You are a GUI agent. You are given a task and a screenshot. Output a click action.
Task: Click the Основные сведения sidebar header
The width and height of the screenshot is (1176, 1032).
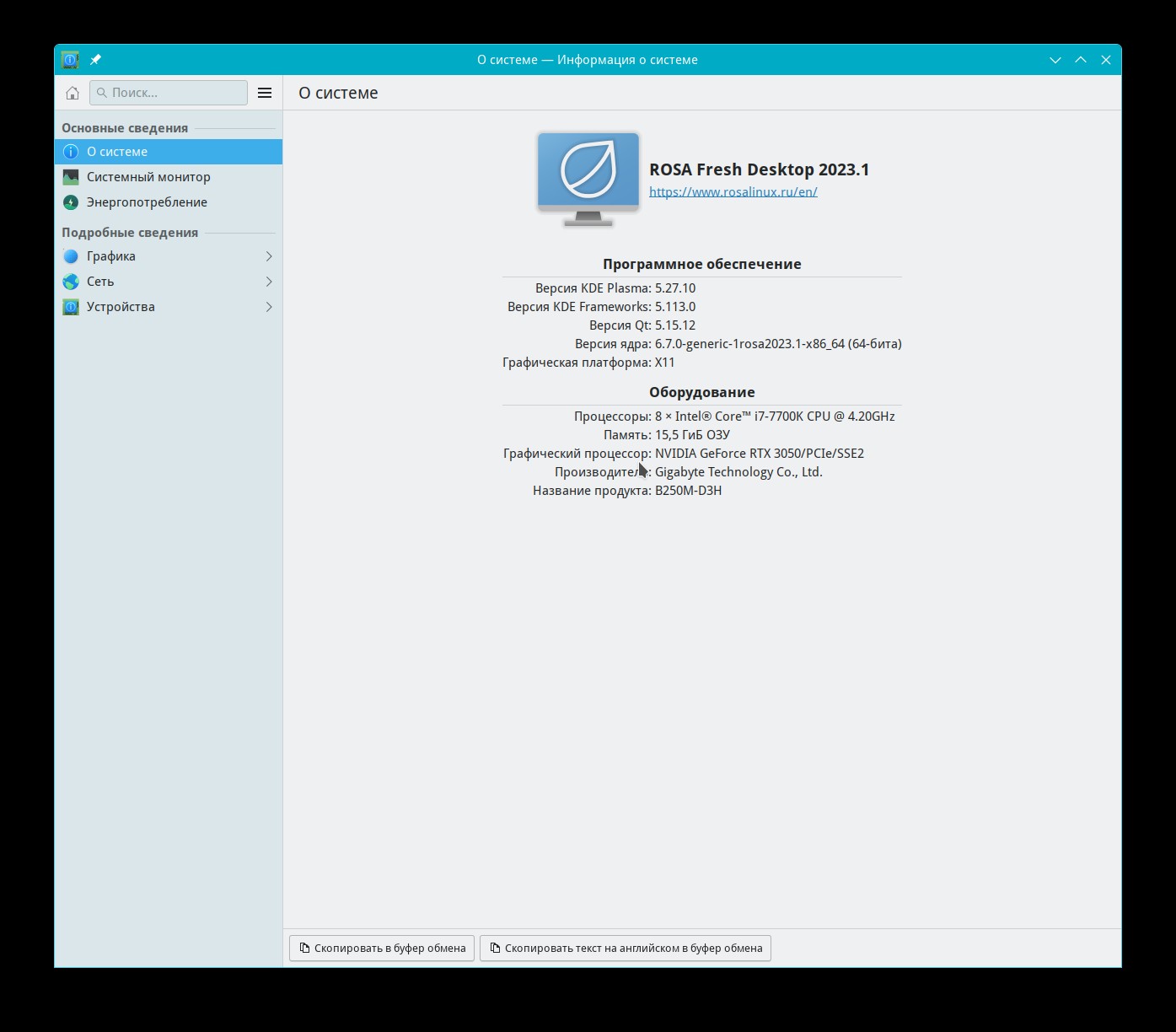(125, 128)
